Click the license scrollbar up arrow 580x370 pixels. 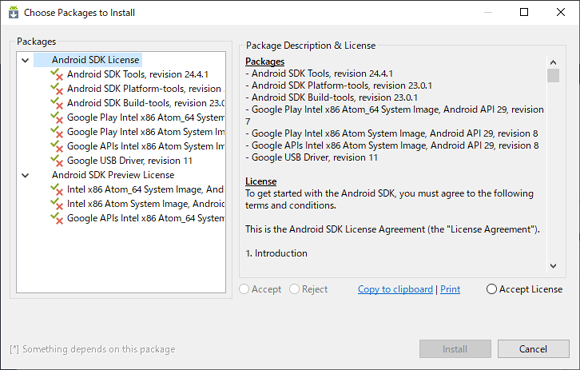[553, 62]
